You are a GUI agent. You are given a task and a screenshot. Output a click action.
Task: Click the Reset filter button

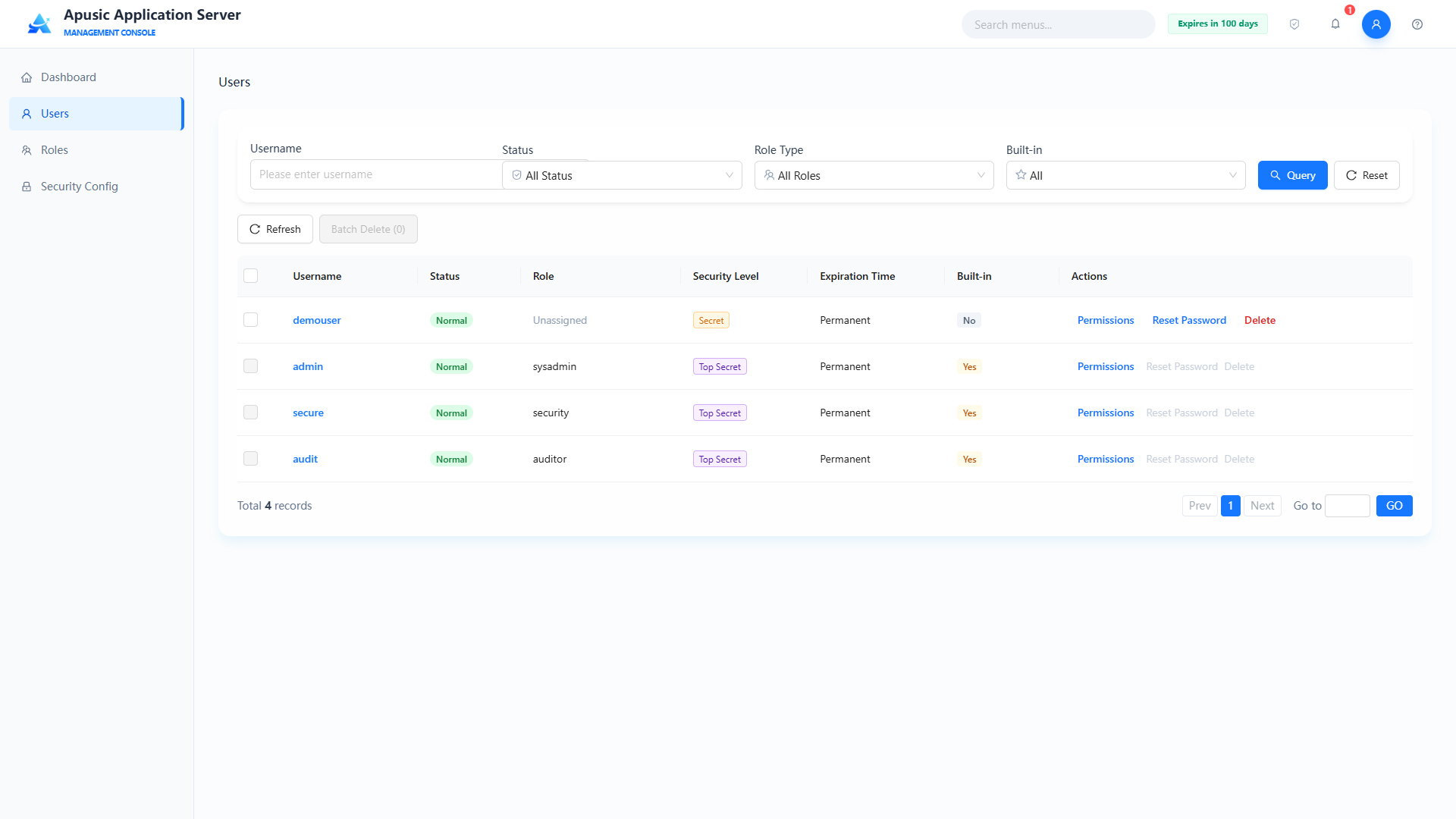coord(1367,175)
